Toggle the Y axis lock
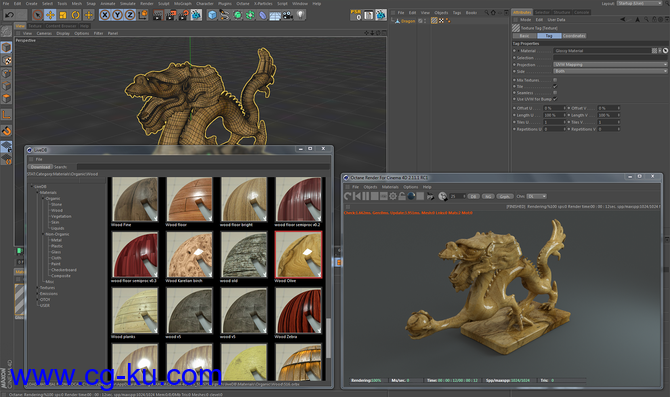Viewport: 670px width, 397px height. coord(118,15)
